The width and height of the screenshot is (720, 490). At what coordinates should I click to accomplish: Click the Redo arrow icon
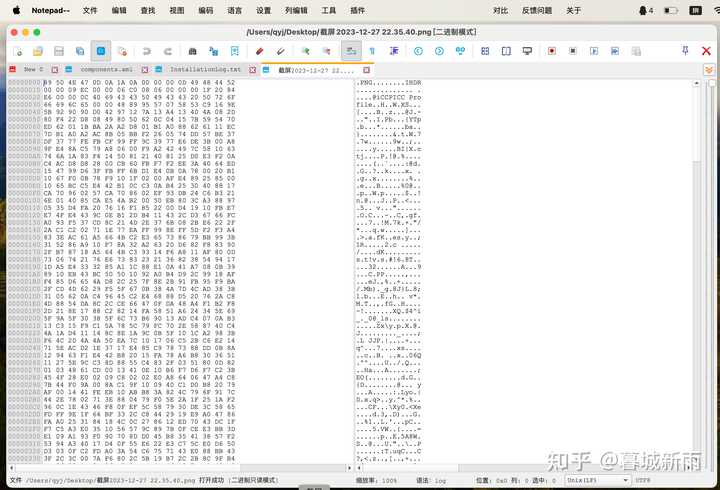(x=168, y=51)
